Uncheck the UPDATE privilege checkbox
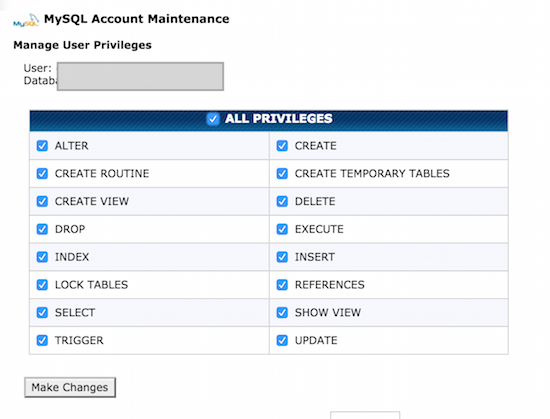This screenshot has width=550, height=419. tap(282, 340)
